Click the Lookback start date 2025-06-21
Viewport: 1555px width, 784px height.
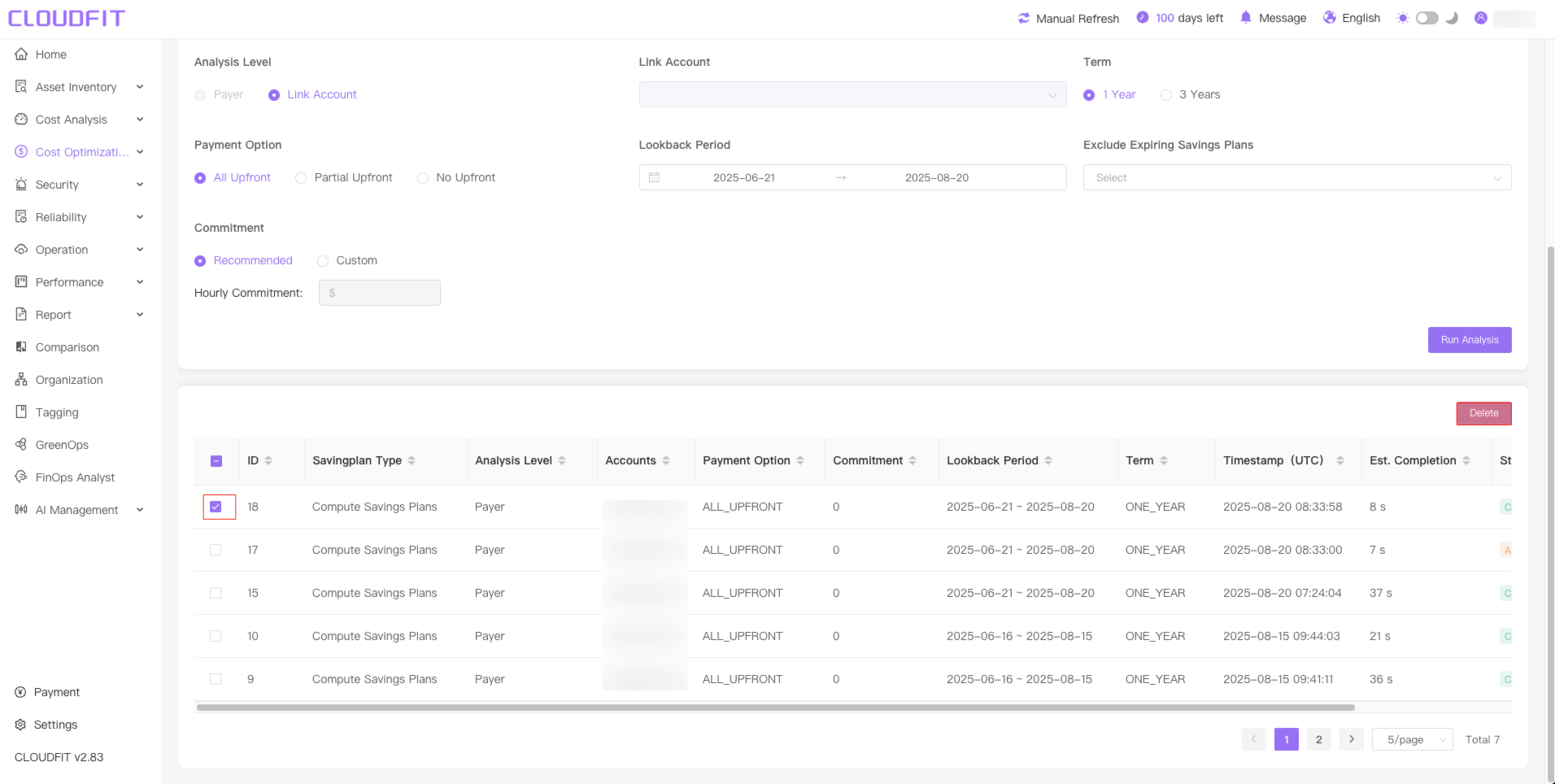744,177
